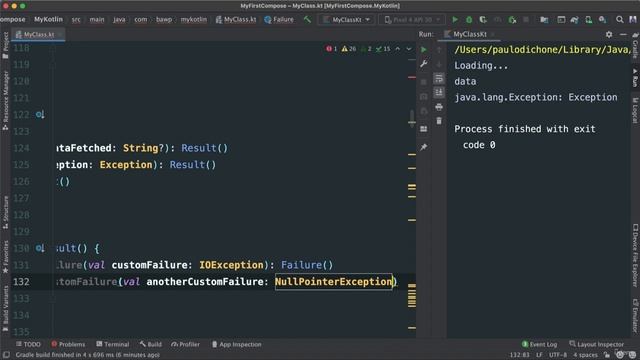Click the UTF-8 encoding selector

[x=558, y=355]
